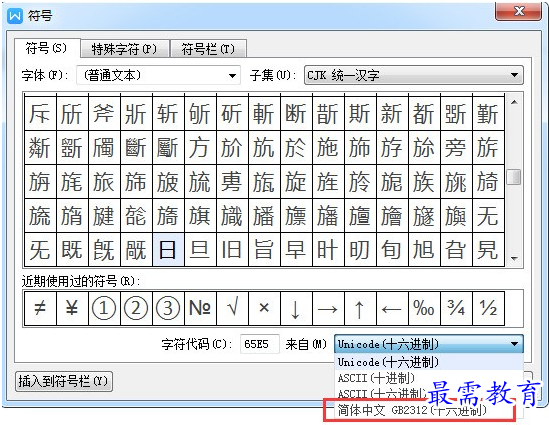Select the 旁 character in grid

(456, 147)
